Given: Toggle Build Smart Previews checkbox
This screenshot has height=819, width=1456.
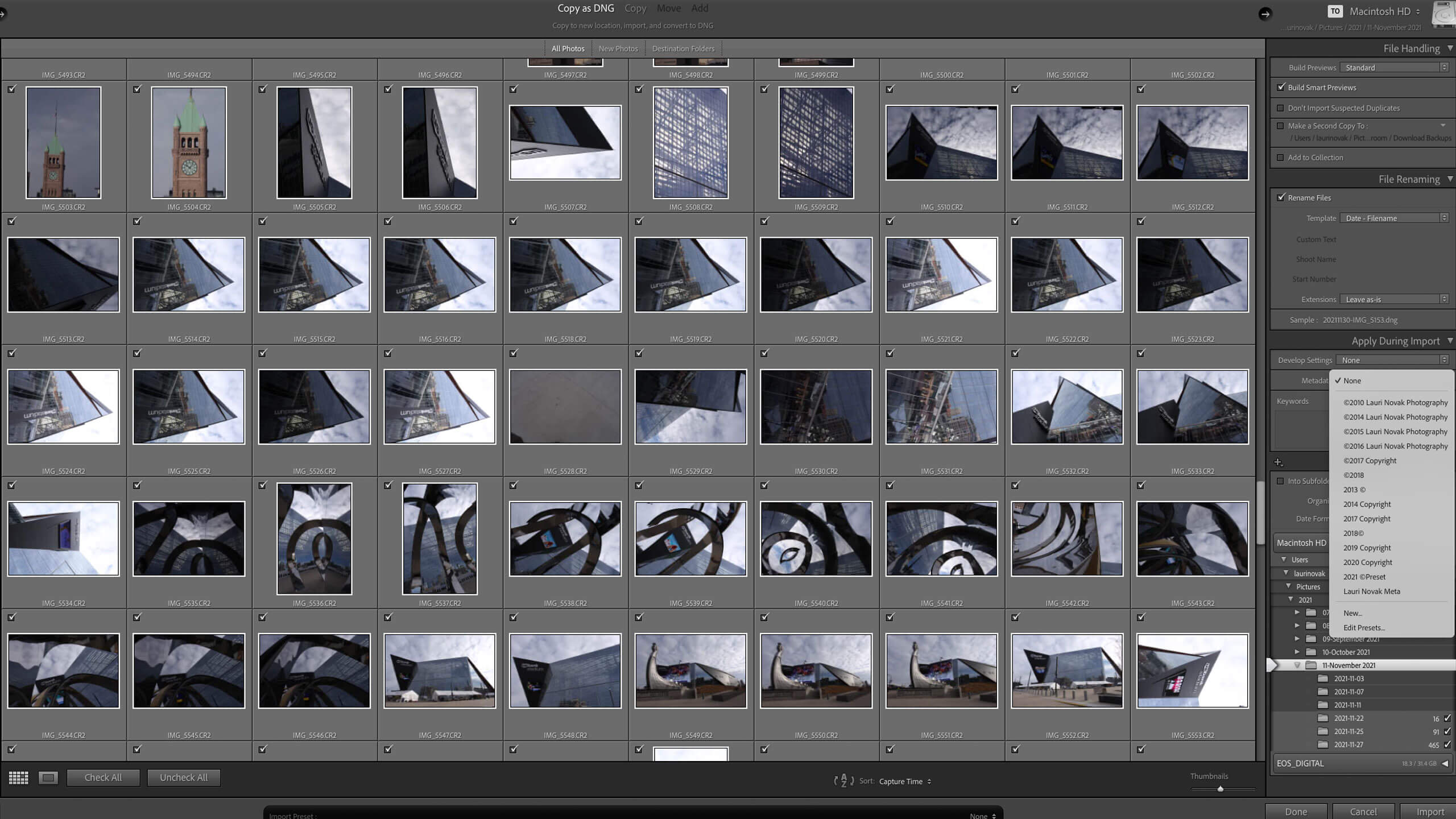Looking at the screenshot, I should [x=1281, y=87].
